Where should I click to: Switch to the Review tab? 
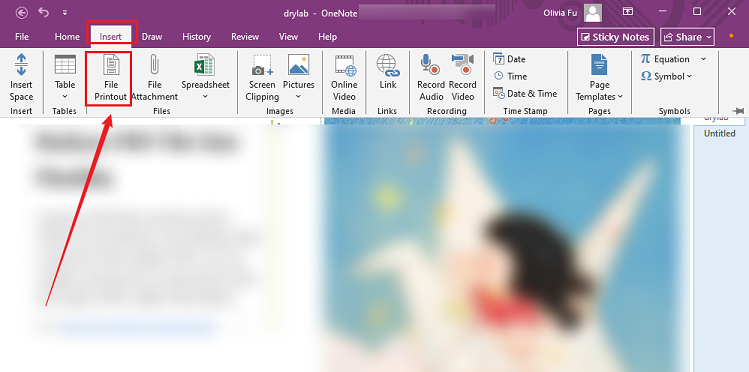click(245, 37)
